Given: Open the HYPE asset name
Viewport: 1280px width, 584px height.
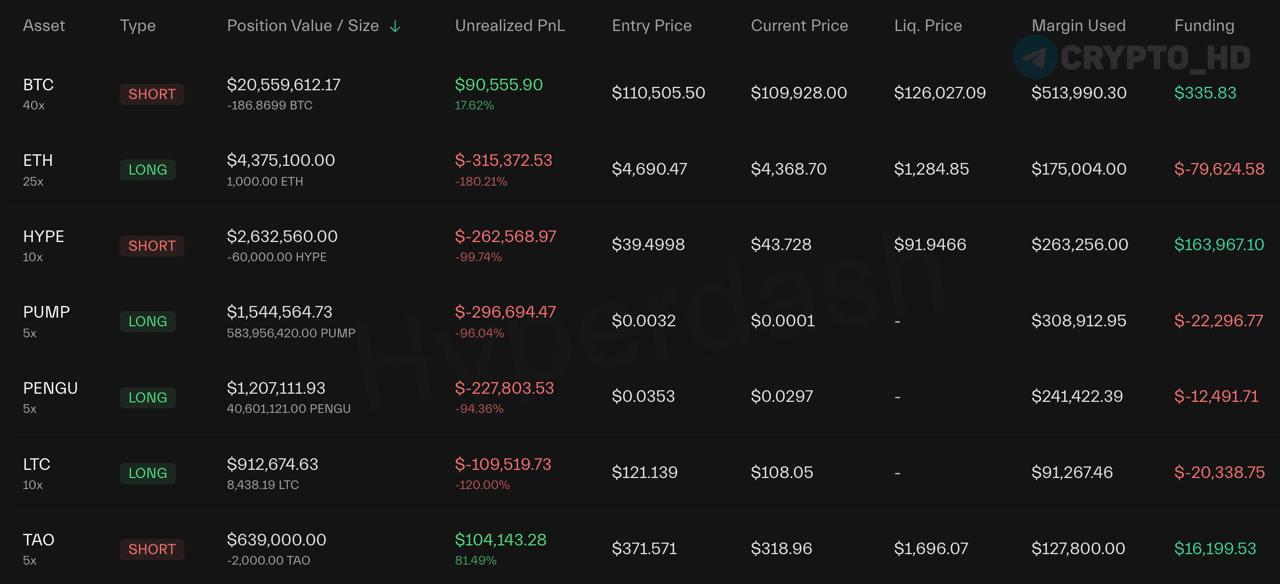Looking at the screenshot, I should click(43, 237).
